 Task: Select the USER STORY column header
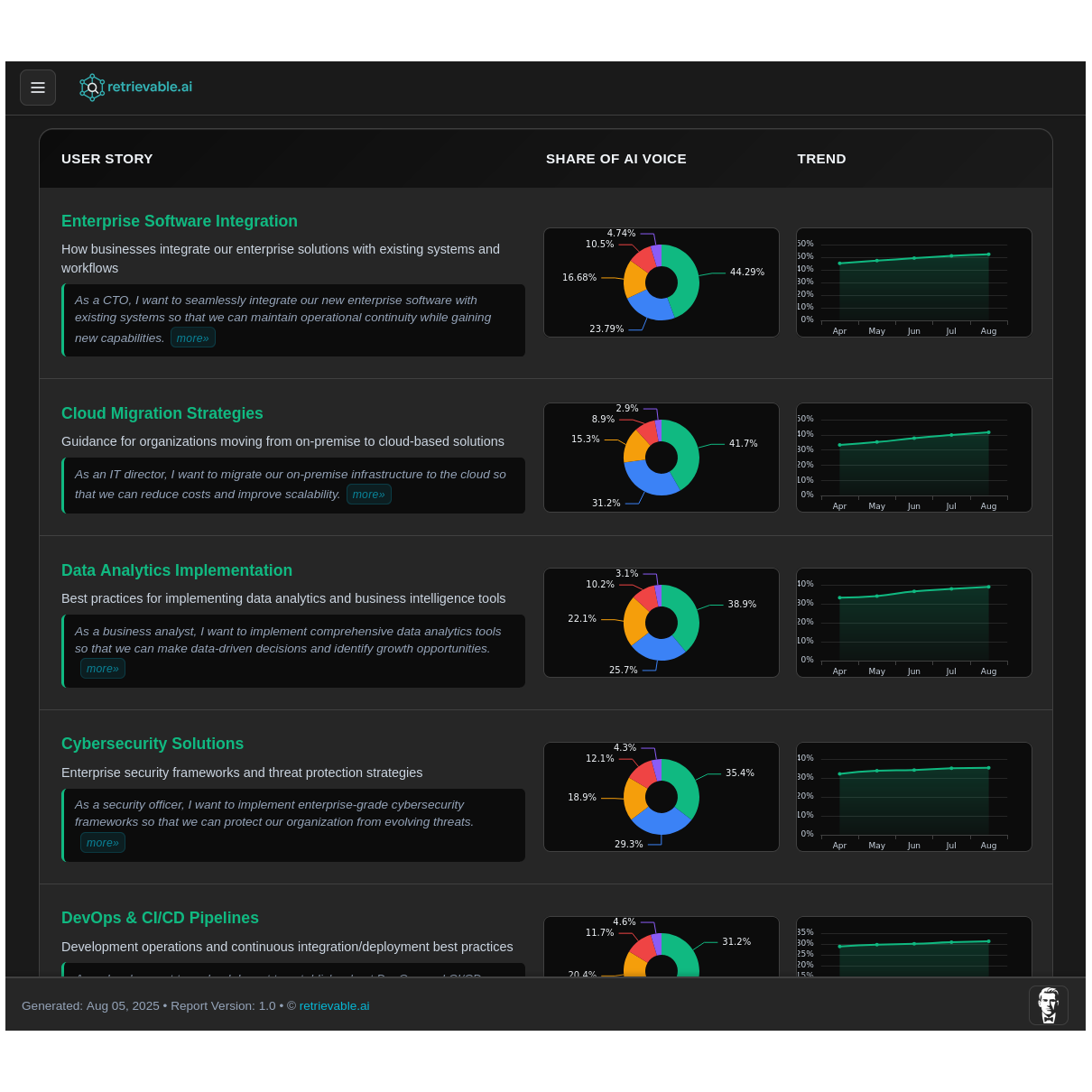pyautogui.click(x=106, y=158)
